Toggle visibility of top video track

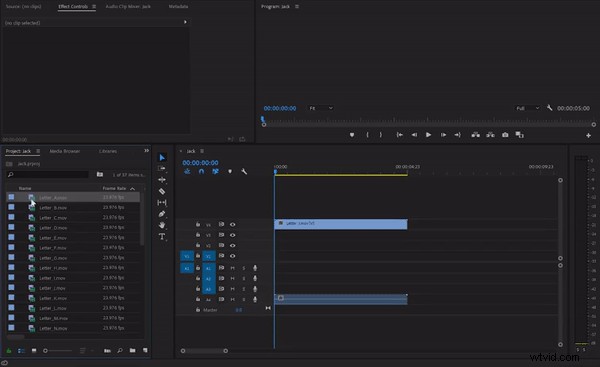coord(232,225)
